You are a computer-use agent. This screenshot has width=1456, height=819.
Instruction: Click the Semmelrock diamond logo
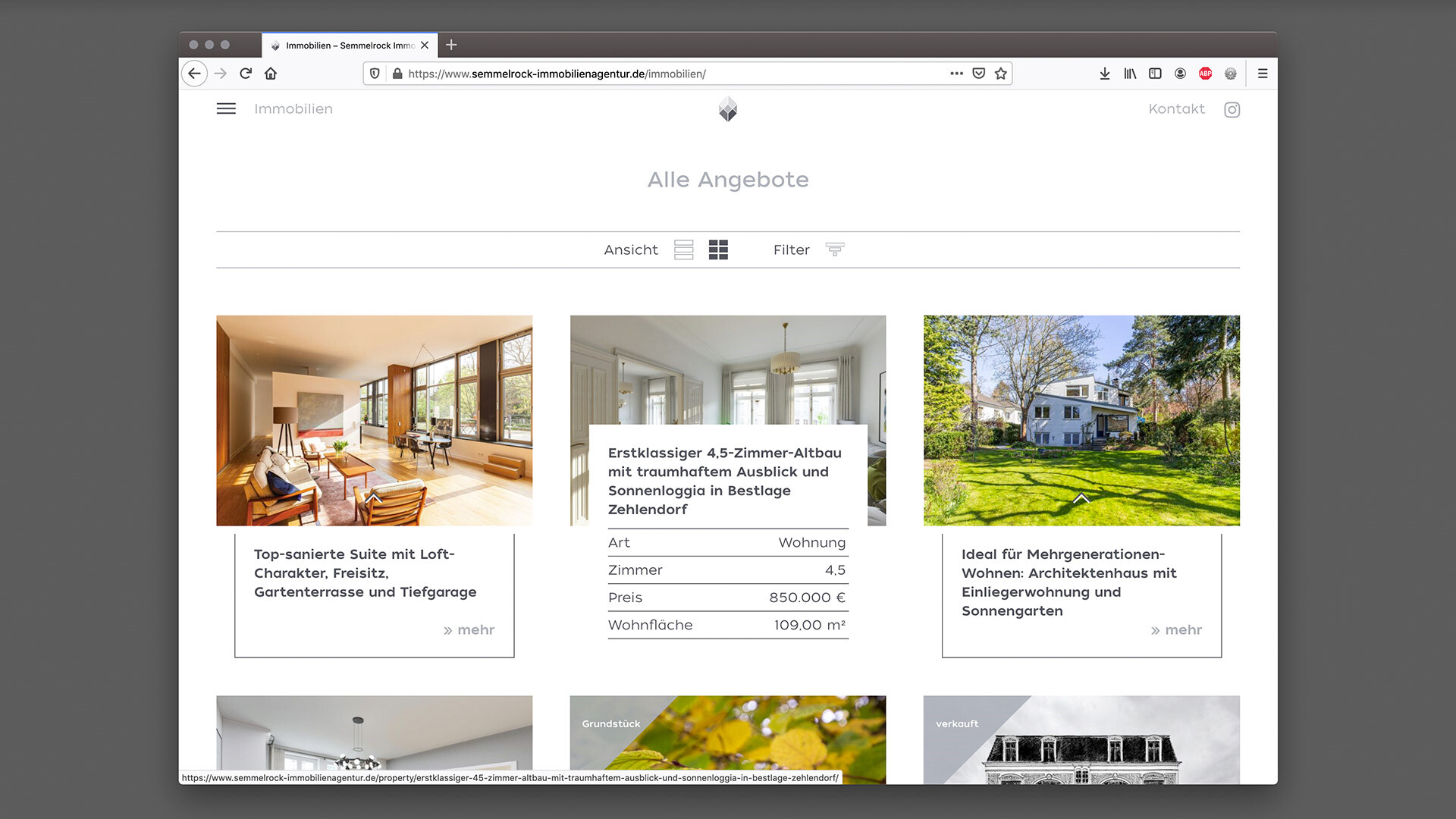pos(728,109)
